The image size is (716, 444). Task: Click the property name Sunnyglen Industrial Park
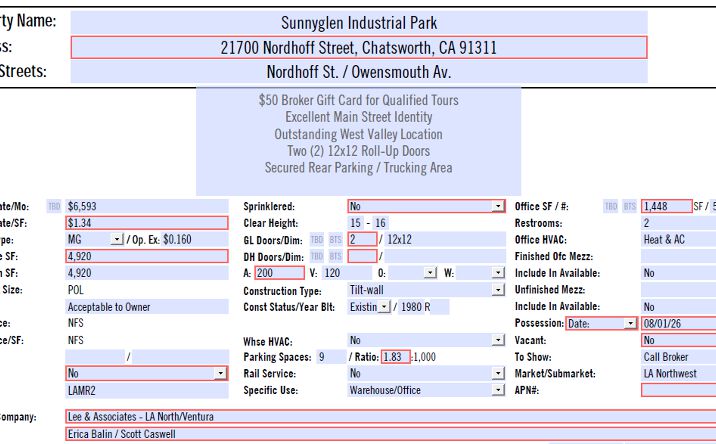pos(359,23)
